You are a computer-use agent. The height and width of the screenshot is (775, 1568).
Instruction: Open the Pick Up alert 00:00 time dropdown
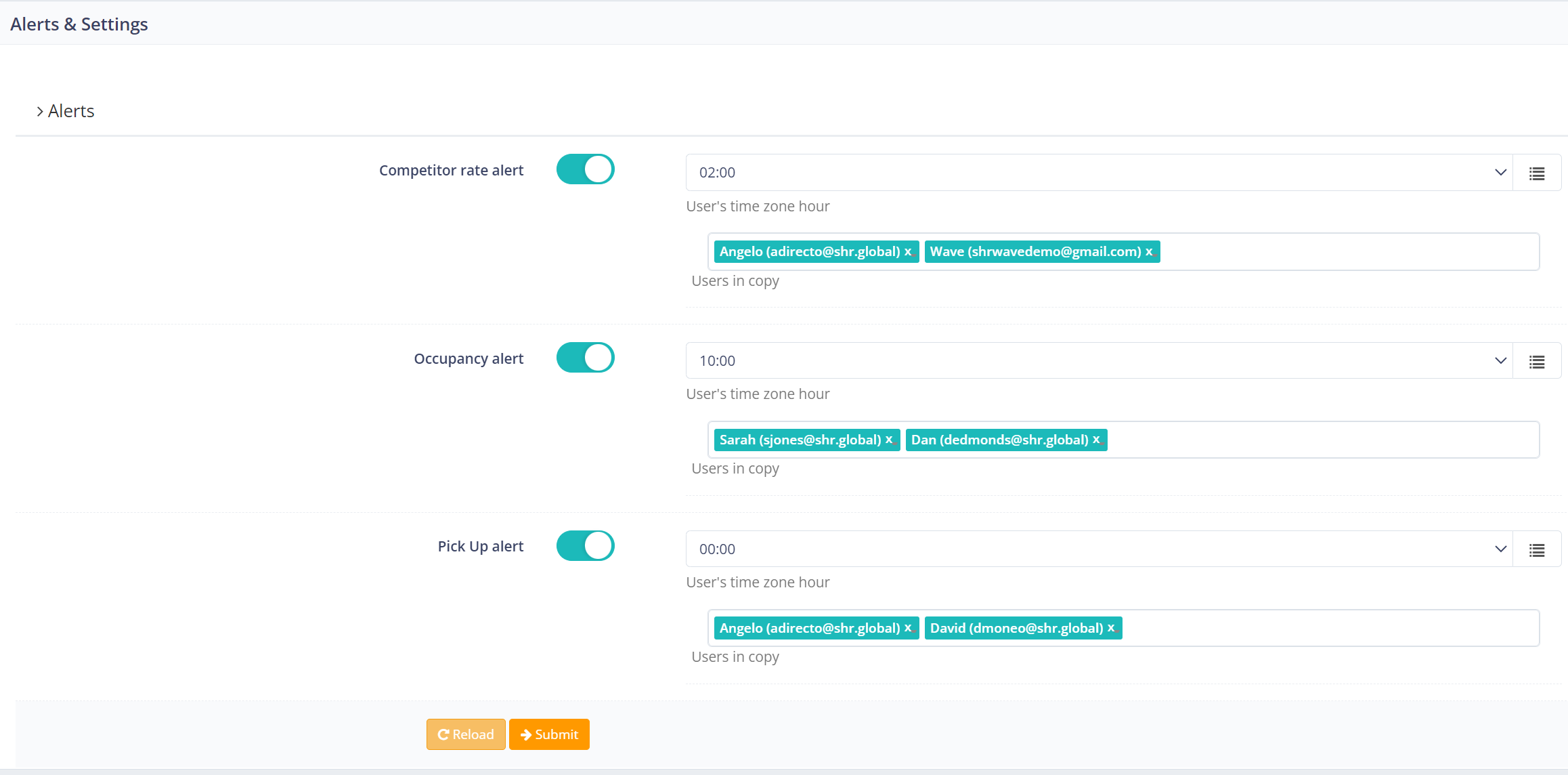[1099, 549]
